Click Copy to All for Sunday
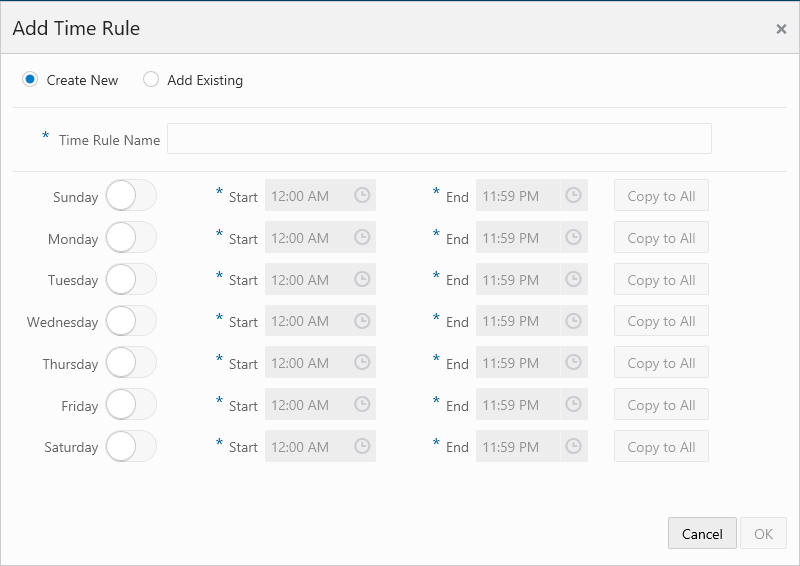800x566 pixels. [661, 195]
